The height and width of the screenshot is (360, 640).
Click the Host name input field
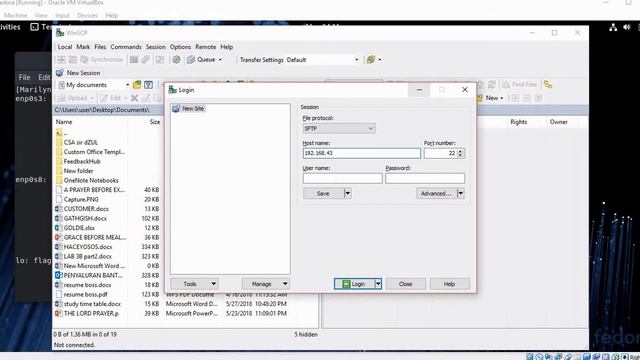362,153
